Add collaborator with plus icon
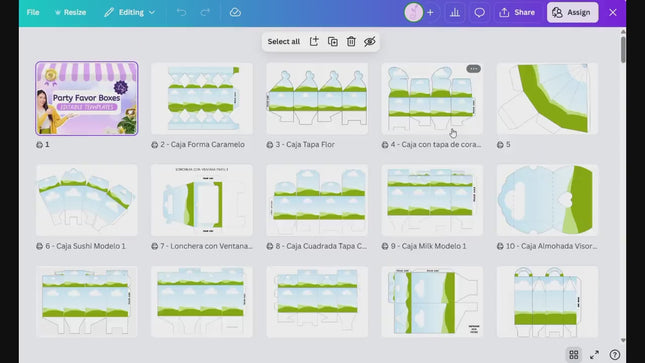Screen dimensions: 645x363 (x=430, y=12)
